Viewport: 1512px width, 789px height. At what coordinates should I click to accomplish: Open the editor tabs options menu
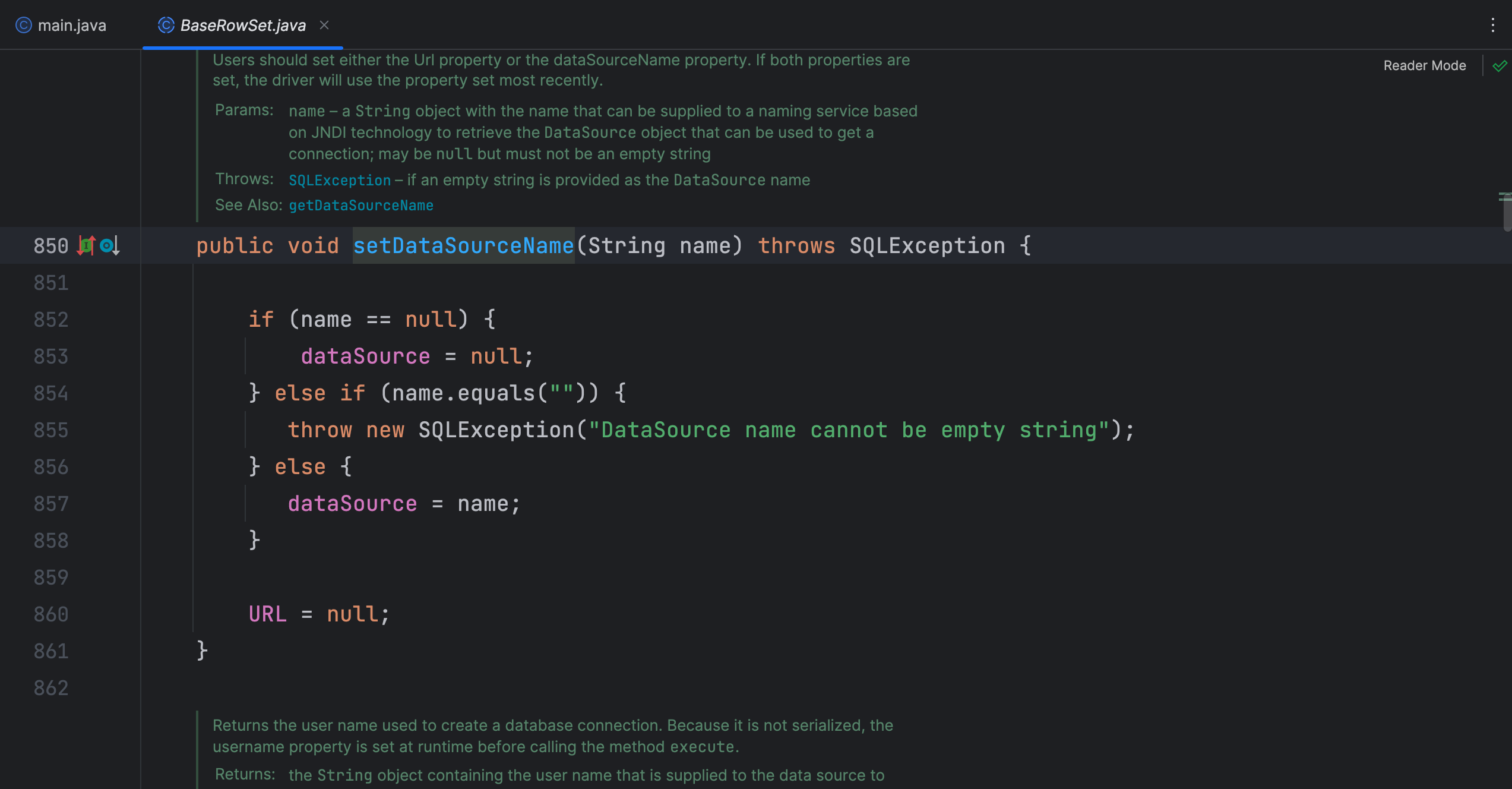coord(1492,25)
